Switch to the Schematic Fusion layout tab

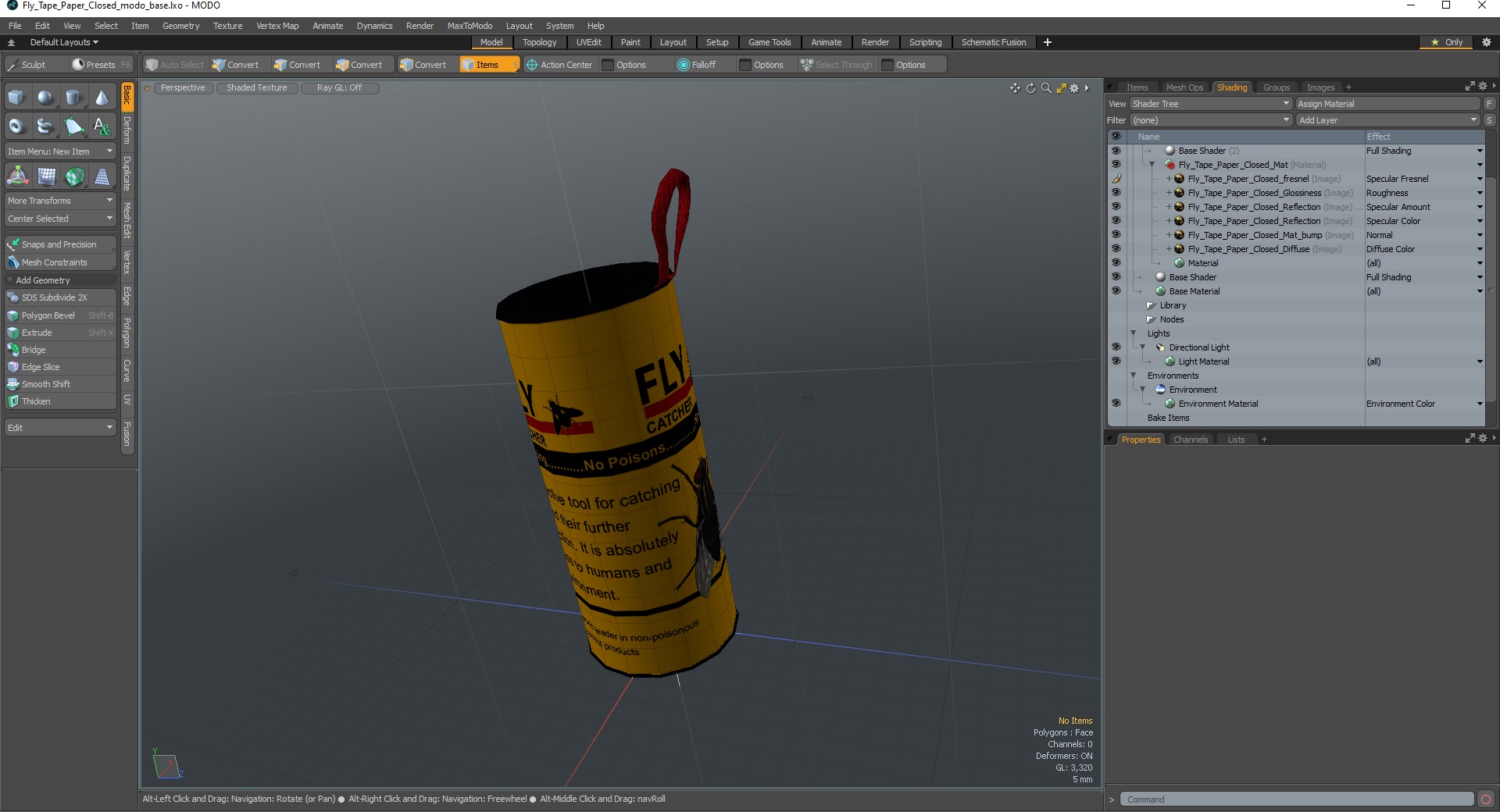pyautogui.click(x=994, y=42)
